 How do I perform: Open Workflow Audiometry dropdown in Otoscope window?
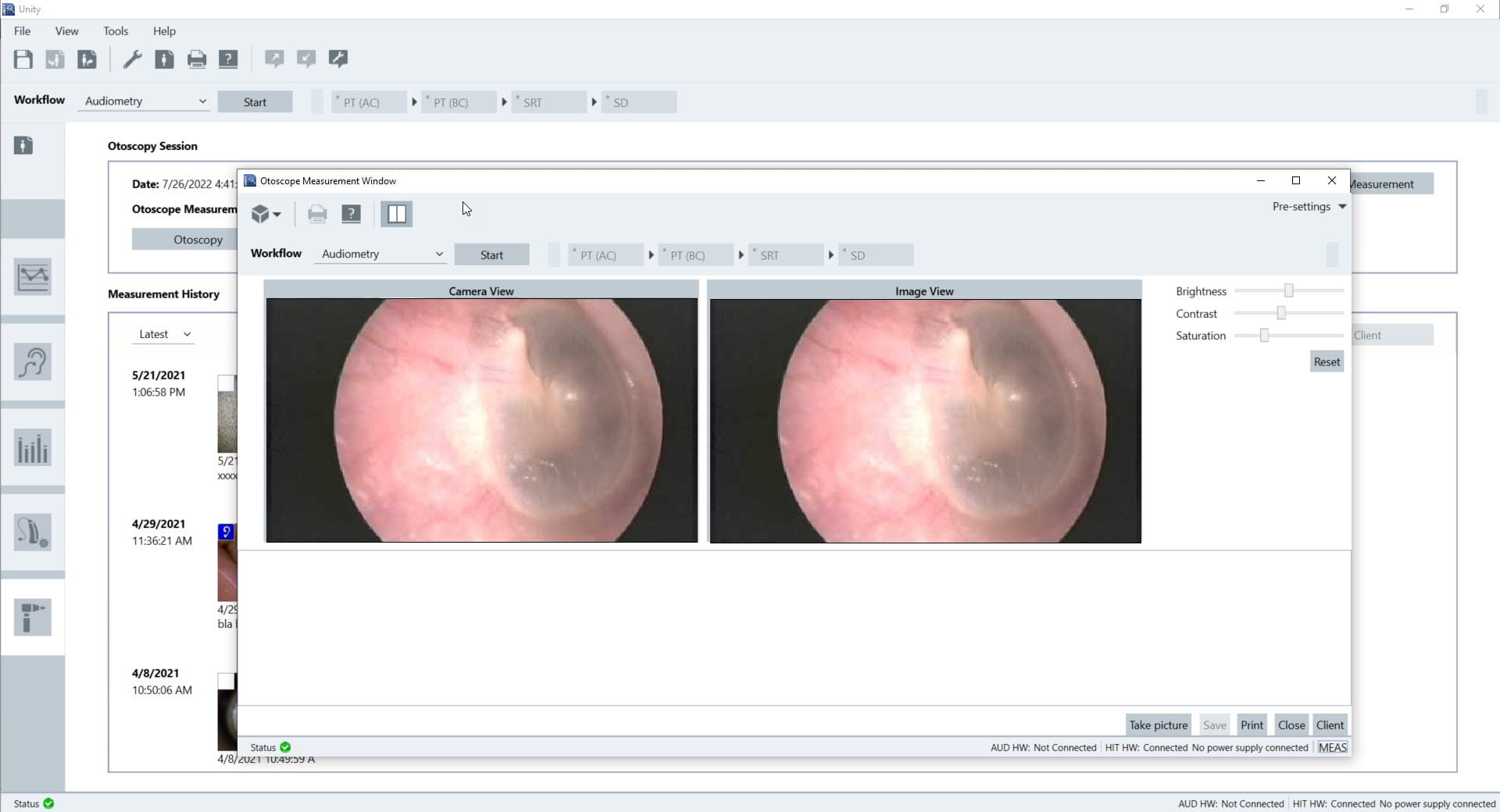click(381, 255)
